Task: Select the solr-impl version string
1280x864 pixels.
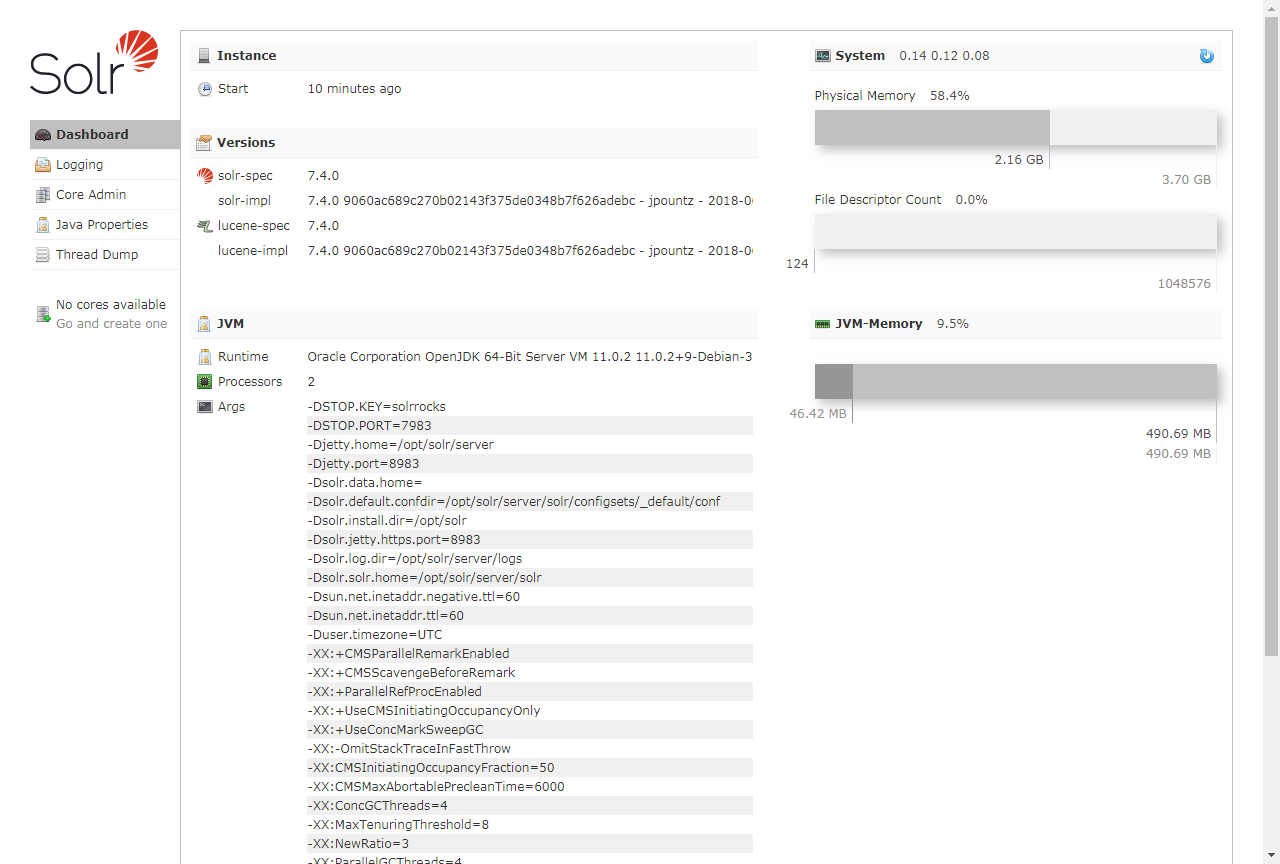Action: tap(530, 201)
